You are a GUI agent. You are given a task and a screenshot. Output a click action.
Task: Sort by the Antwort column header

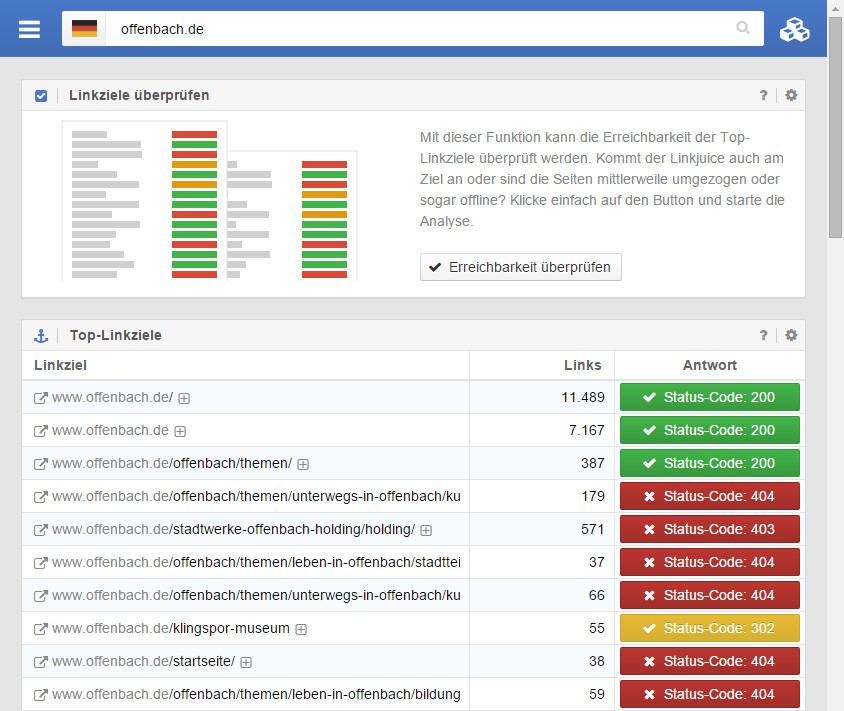(710, 365)
